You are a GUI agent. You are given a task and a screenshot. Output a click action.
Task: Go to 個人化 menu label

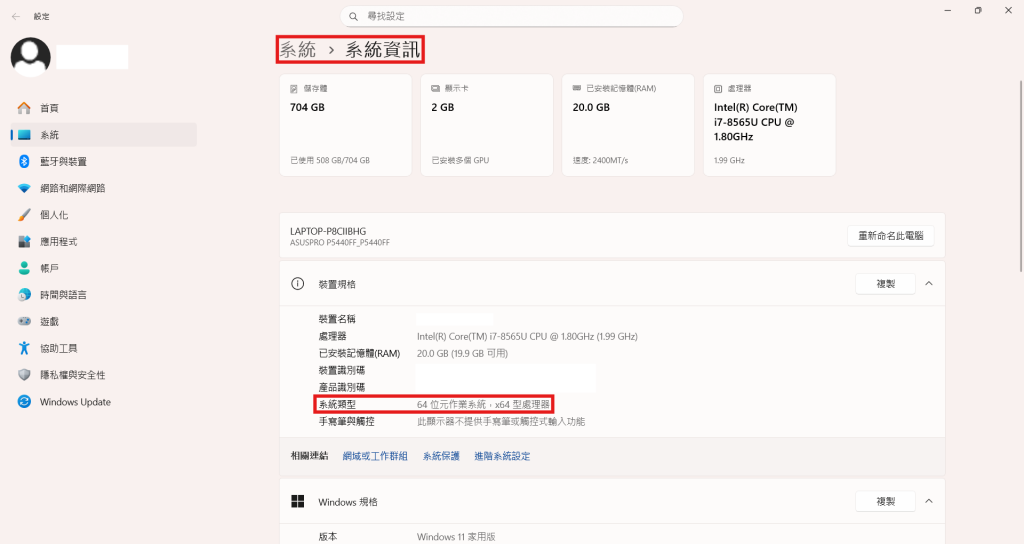(x=54, y=215)
